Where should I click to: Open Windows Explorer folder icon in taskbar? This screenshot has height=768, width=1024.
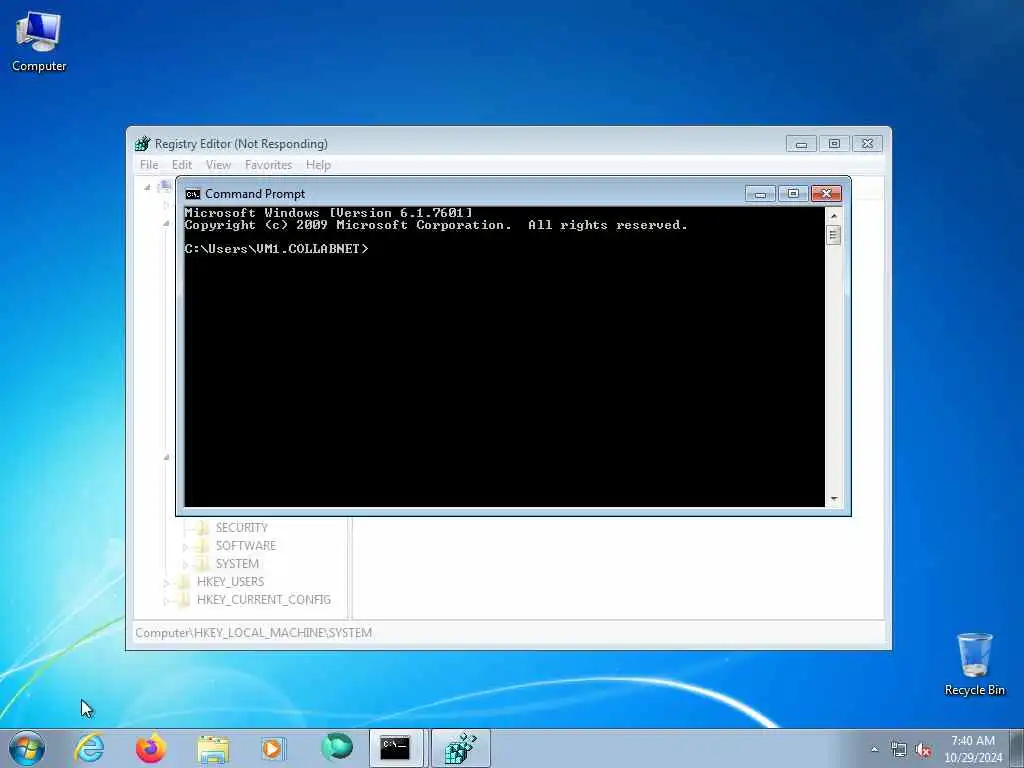coord(213,749)
